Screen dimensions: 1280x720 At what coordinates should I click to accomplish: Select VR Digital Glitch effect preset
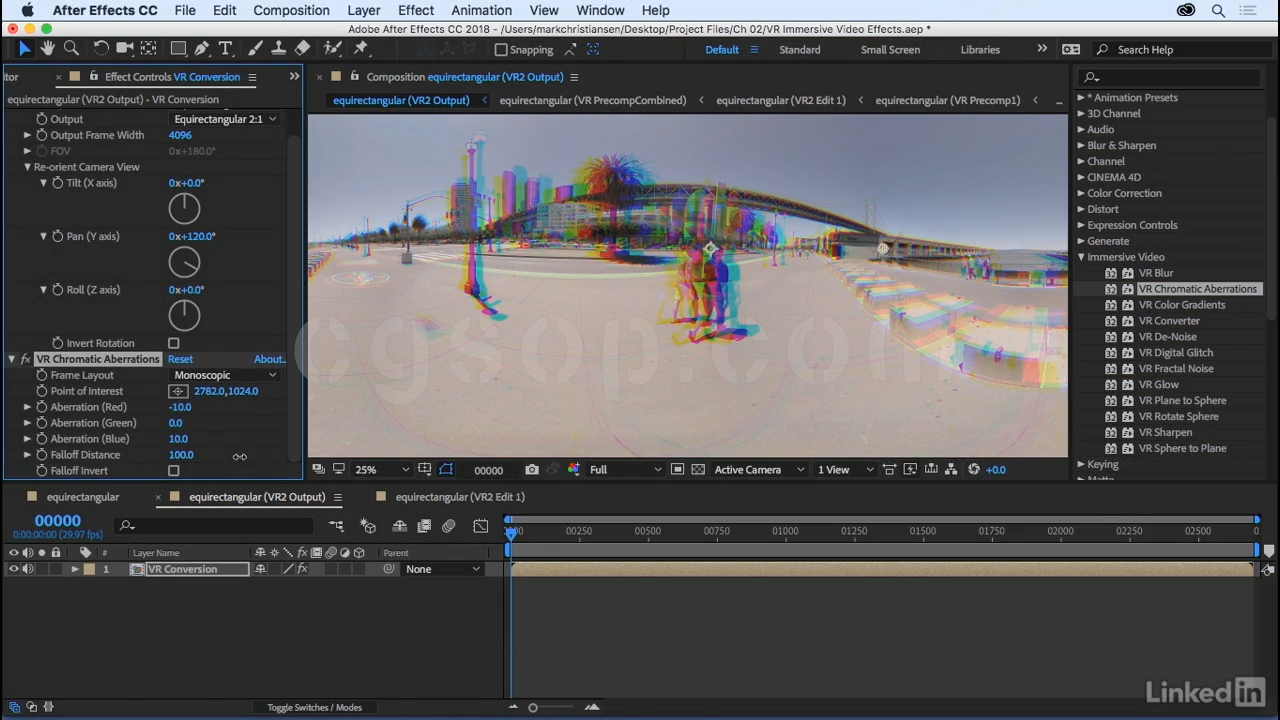pos(1175,352)
